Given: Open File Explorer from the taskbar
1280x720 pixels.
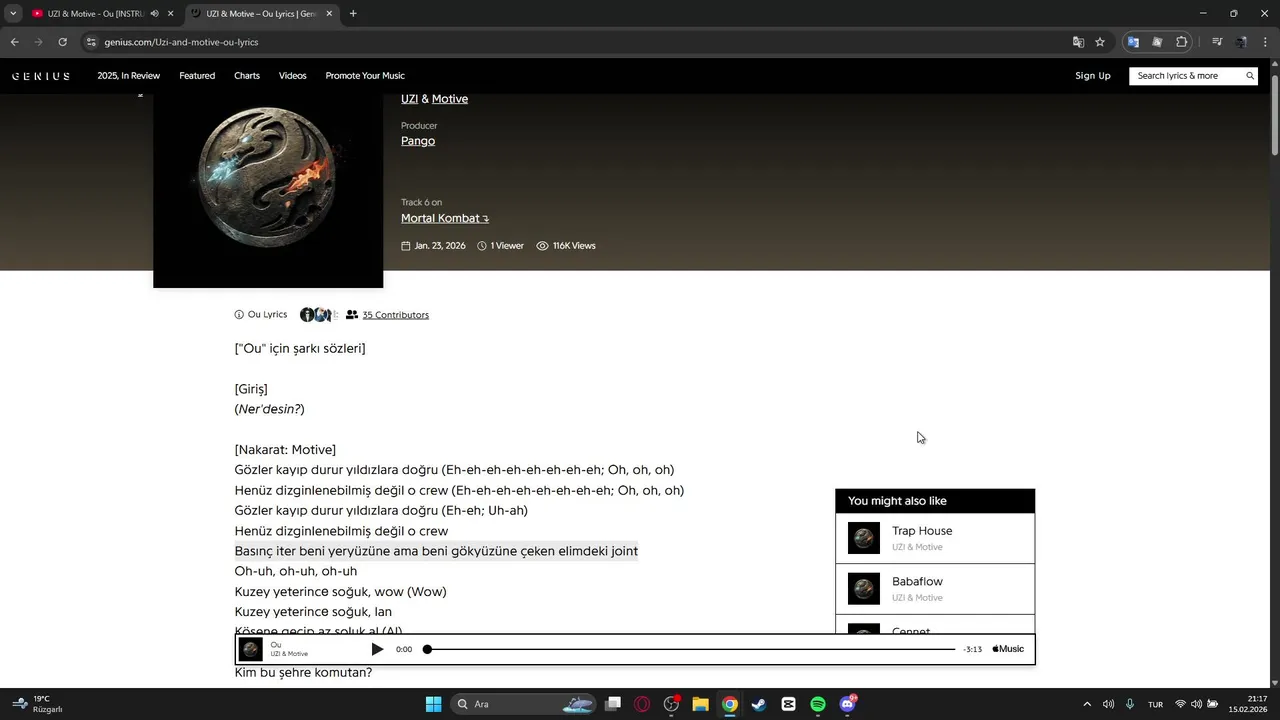Looking at the screenshot, I should [700, 704].
